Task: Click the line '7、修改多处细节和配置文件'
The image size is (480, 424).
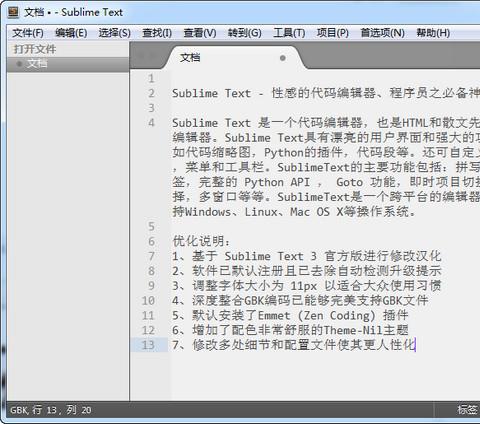Action: 294,345
